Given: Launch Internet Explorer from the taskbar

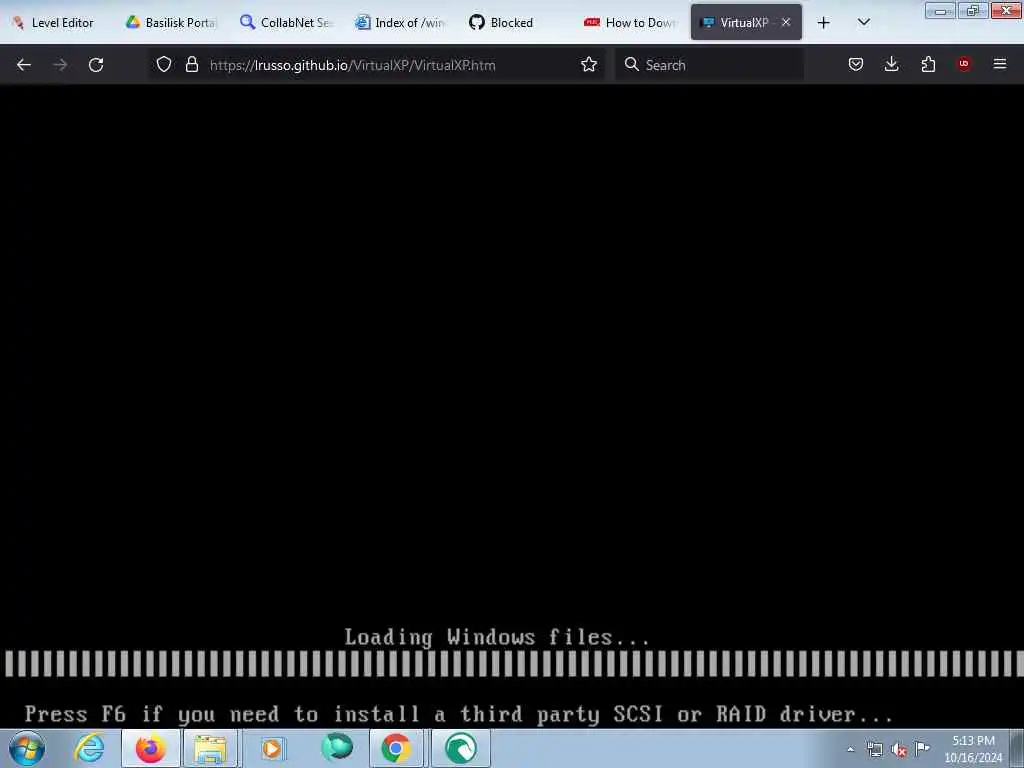Looking at the screenshot, I should tap(89, 748).
